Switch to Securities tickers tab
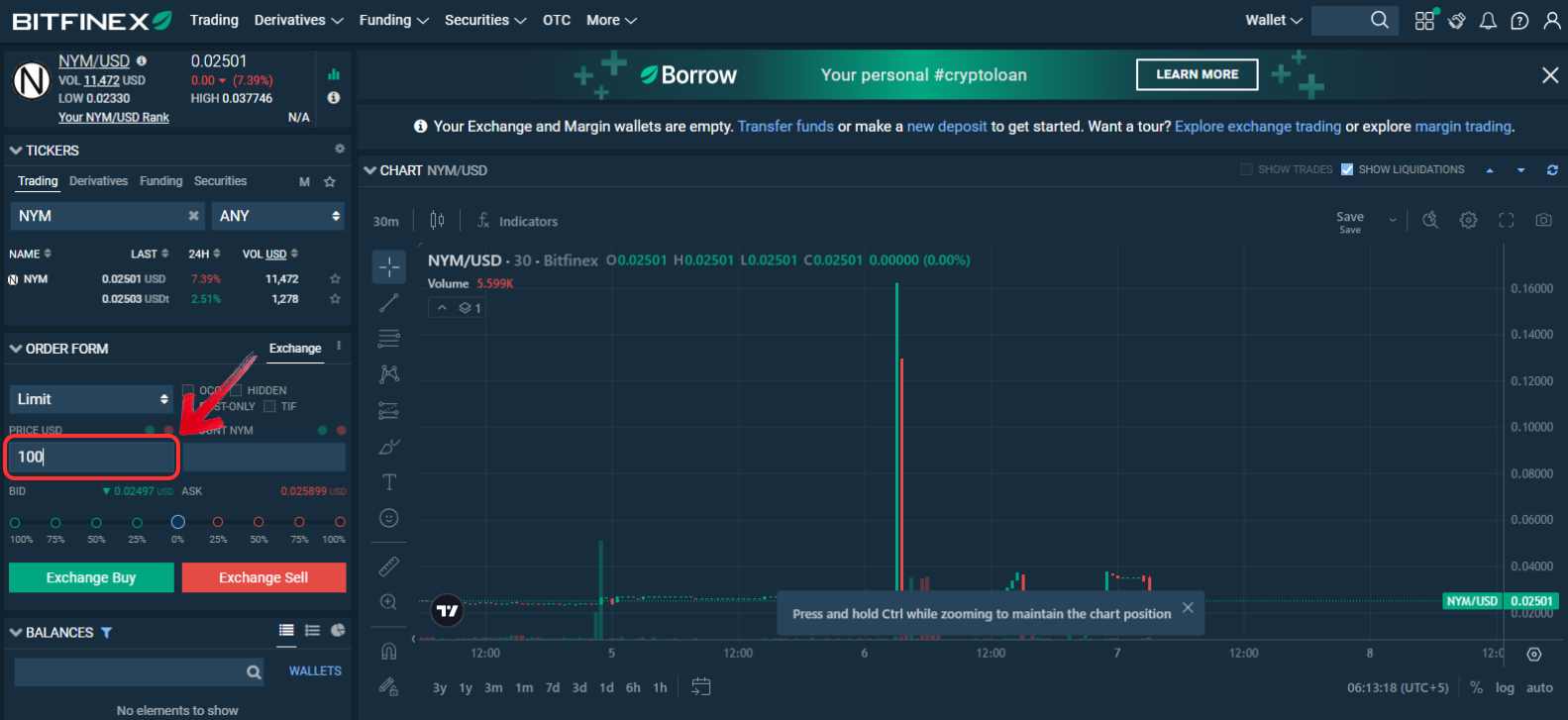The height and width of the screenshot is (720, 1568). coord(220,181)
